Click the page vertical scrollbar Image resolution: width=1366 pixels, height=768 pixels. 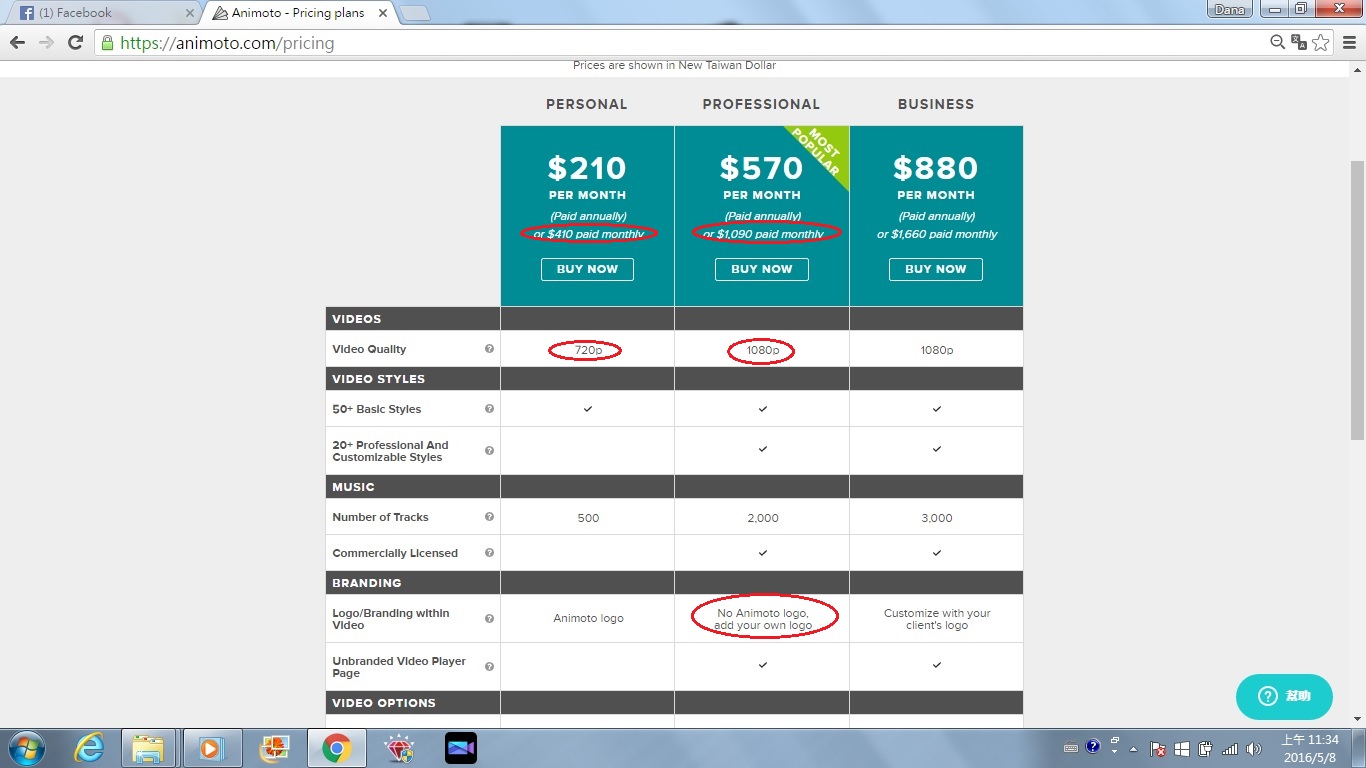1357,300
